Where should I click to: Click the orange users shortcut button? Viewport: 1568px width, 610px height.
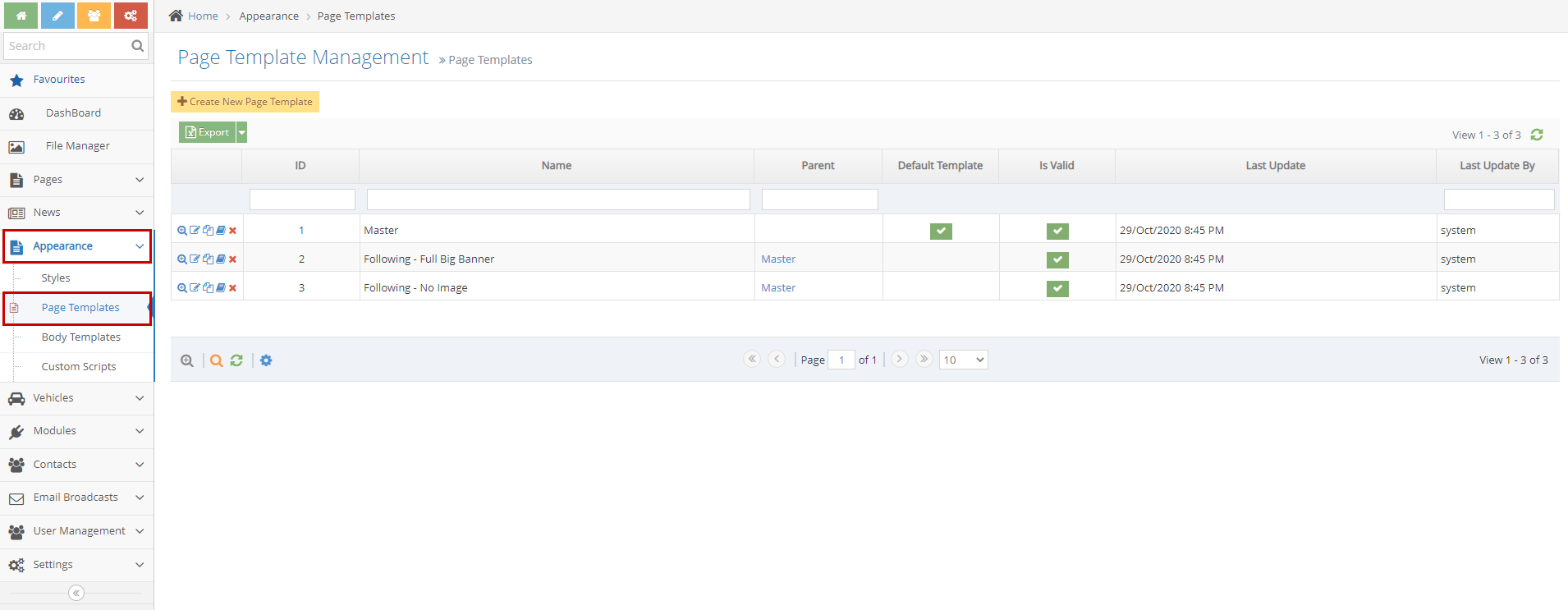coord(94,16)
